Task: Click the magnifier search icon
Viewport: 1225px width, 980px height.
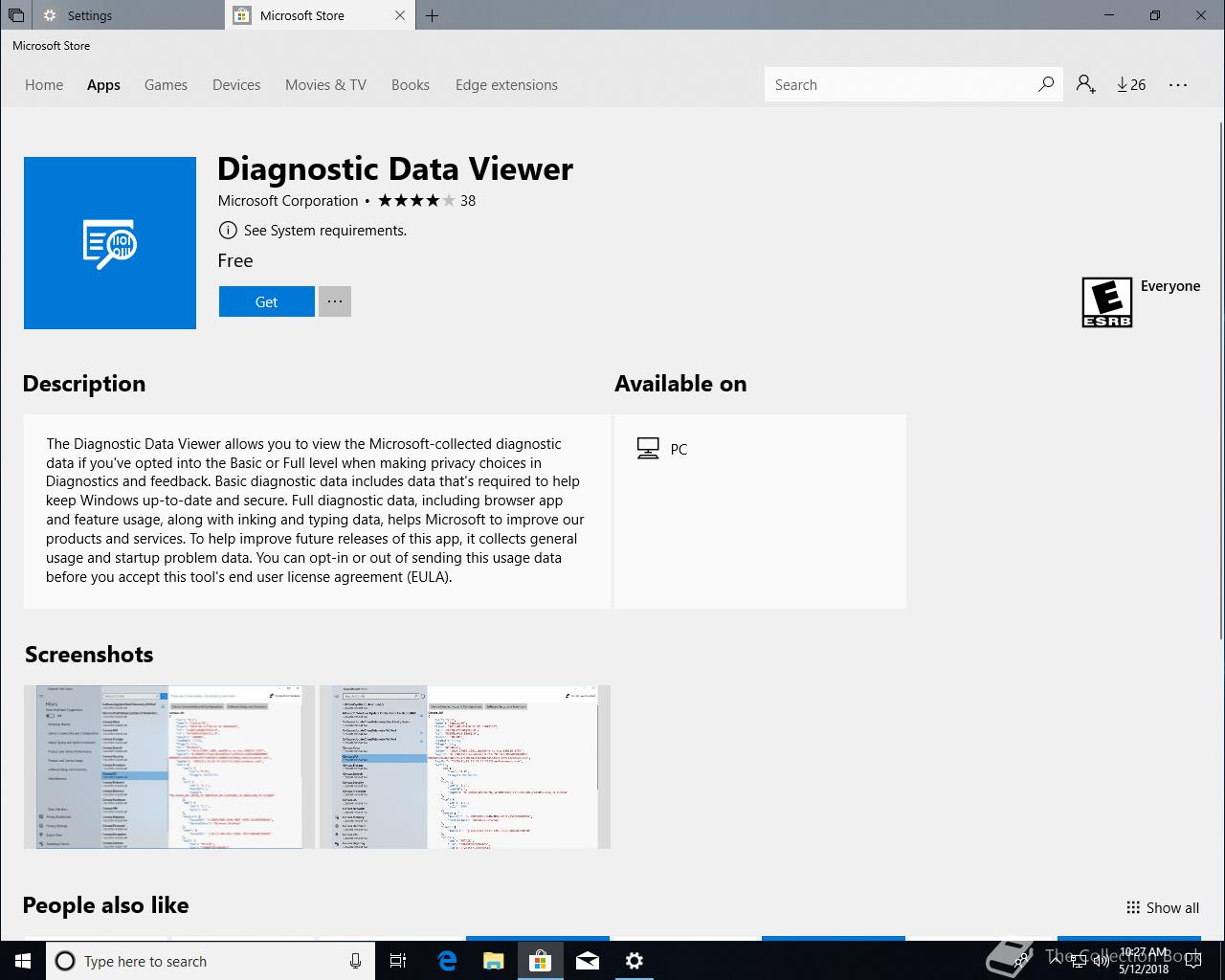Action: [x=1046, y=84]
